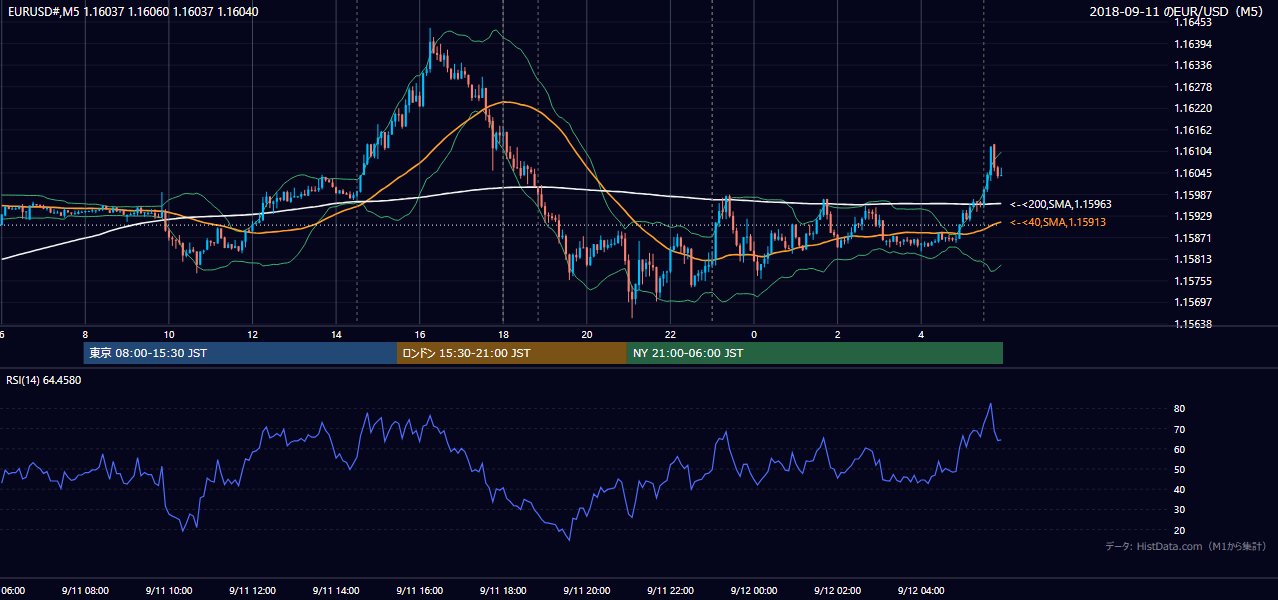Click price axis value 1.16104
Viewport: 1278px width, 600px height.
tap(1192, 151)
